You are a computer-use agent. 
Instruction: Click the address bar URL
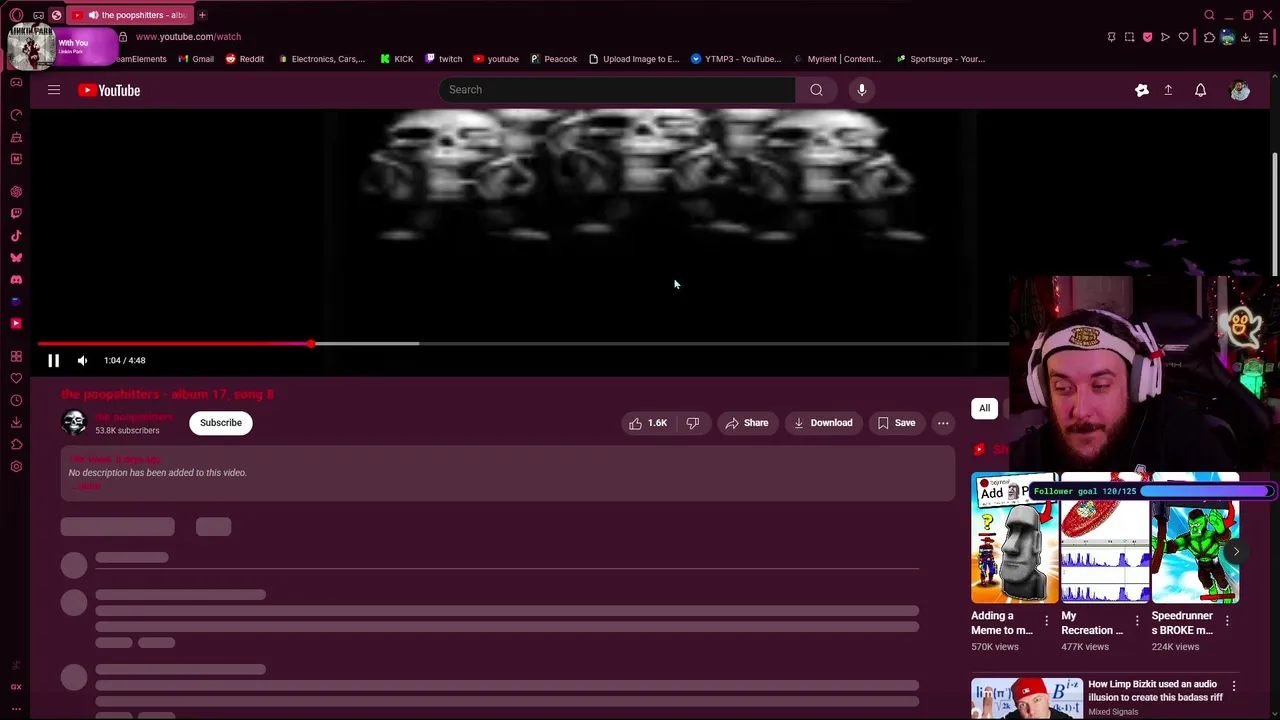click(188, 37)
